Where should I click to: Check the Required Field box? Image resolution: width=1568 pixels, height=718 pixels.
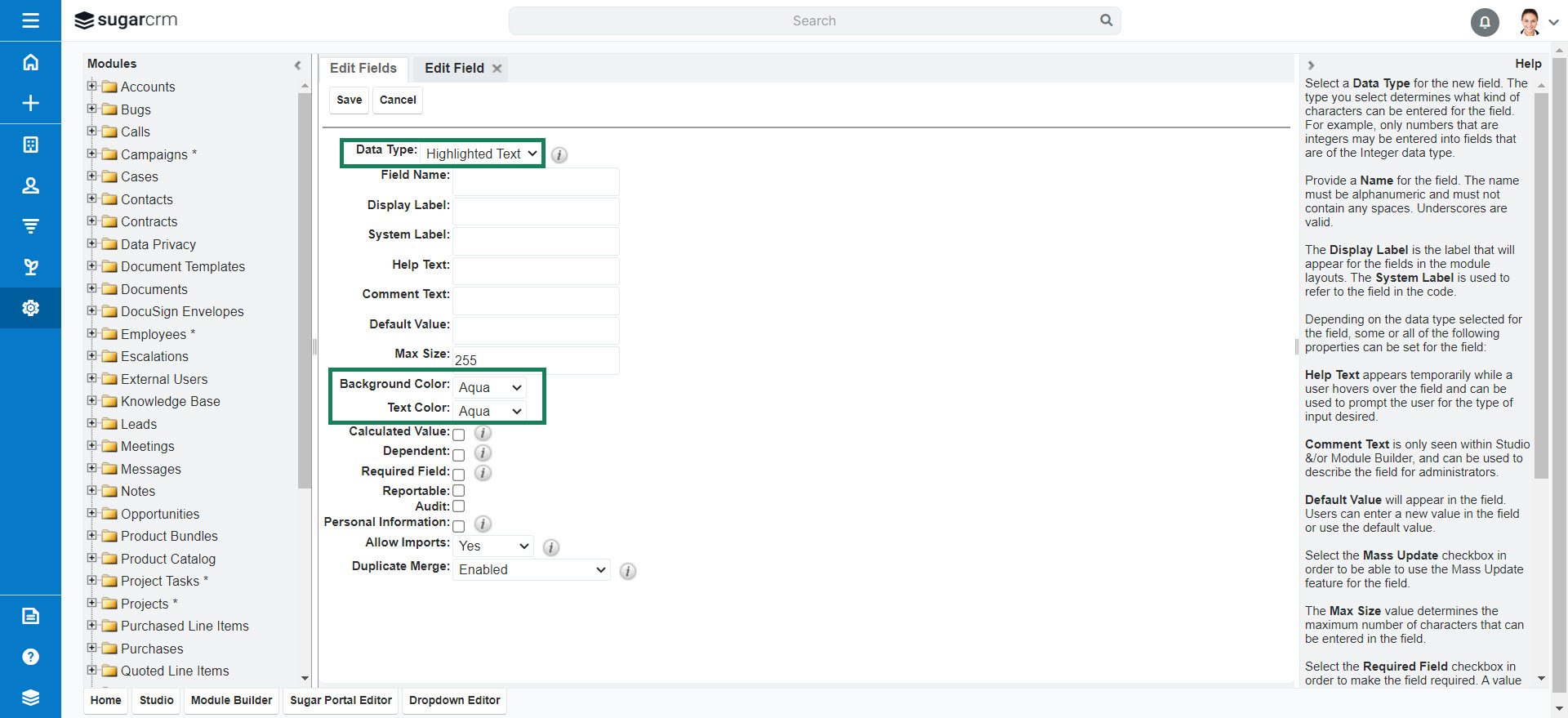tap(459, 475)
